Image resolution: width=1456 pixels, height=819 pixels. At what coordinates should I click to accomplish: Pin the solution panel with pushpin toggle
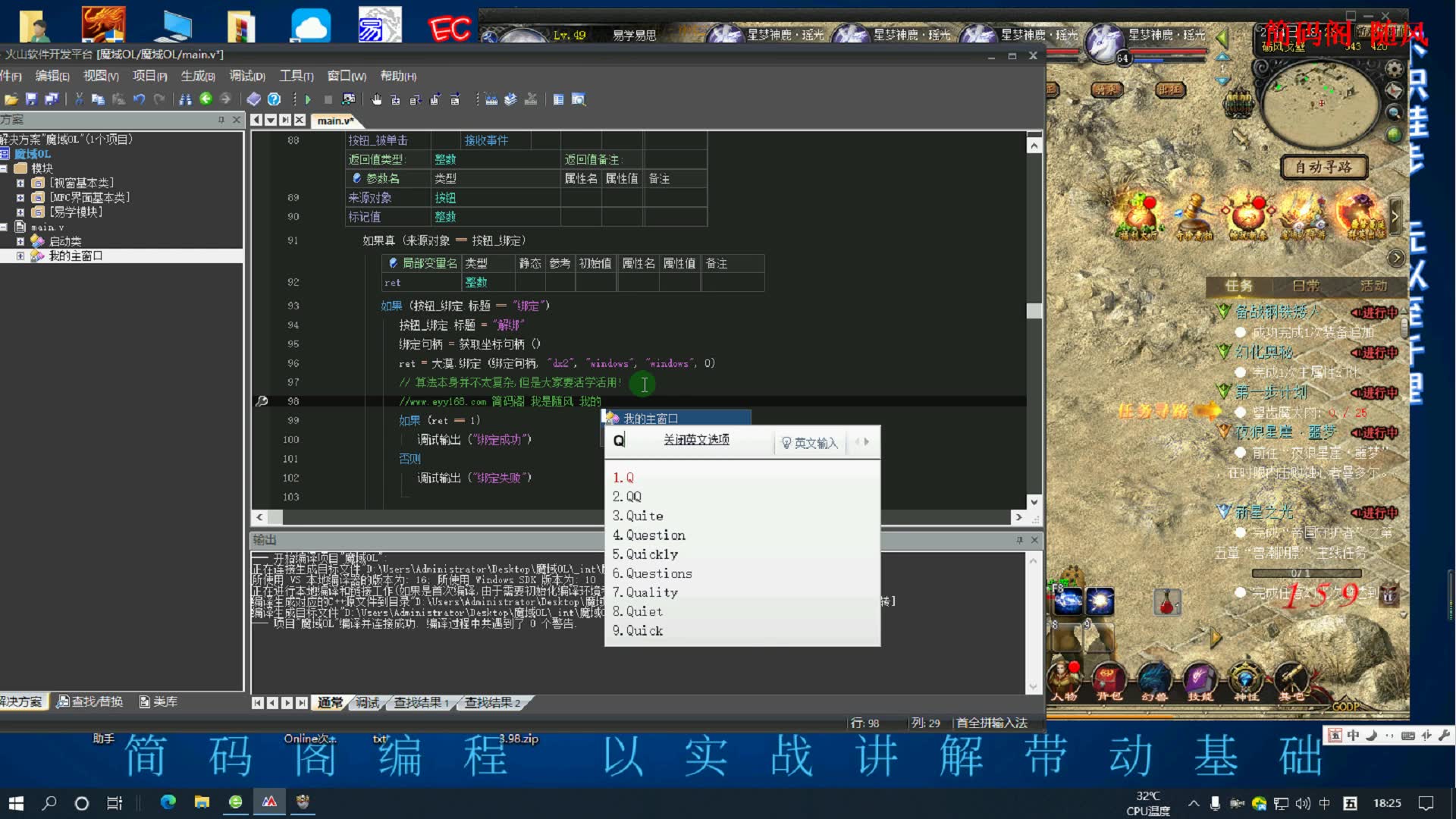[221, 120]
